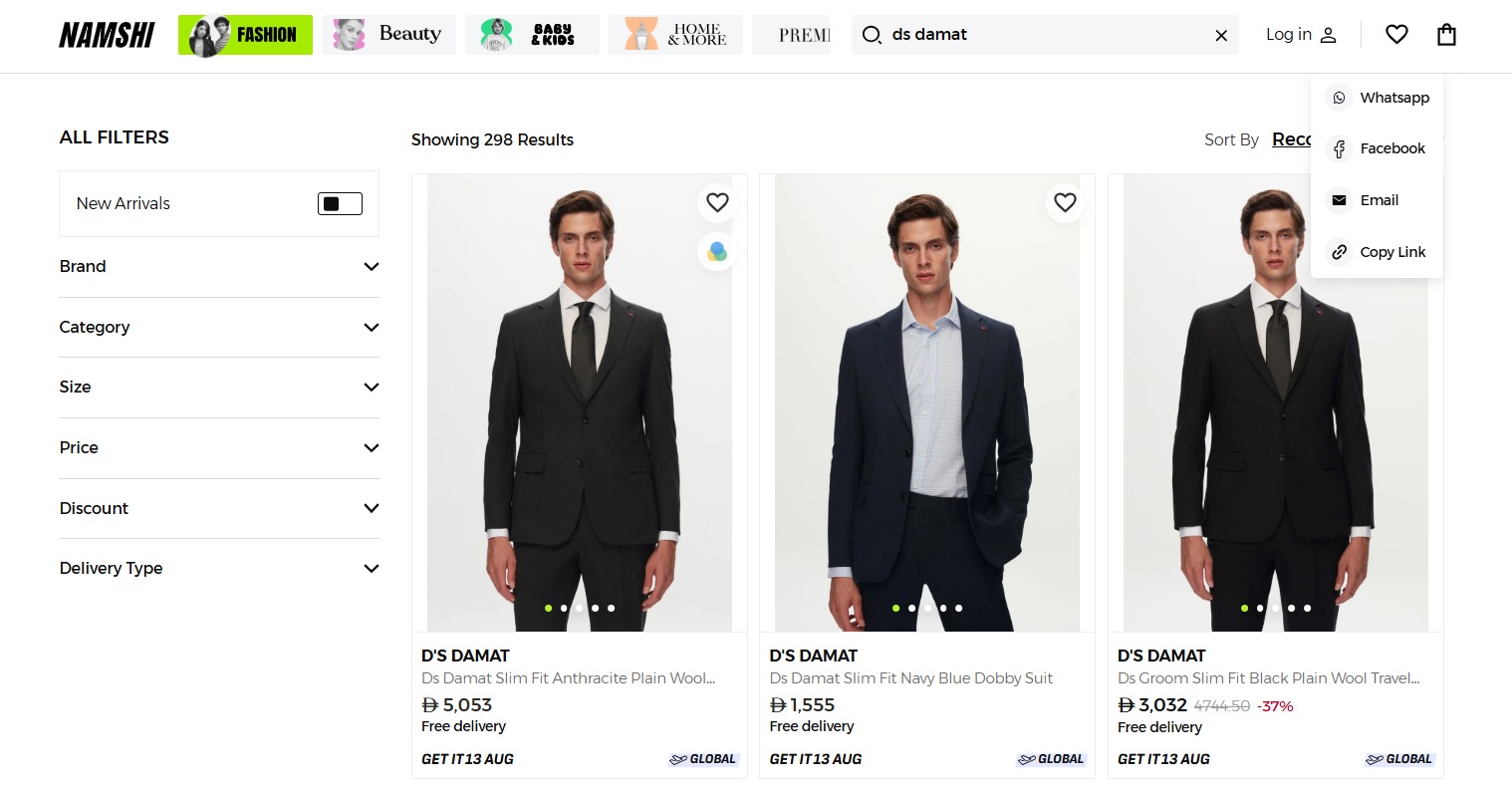
Task: Open the Beauty tab
Action: [x=388, y=35]
